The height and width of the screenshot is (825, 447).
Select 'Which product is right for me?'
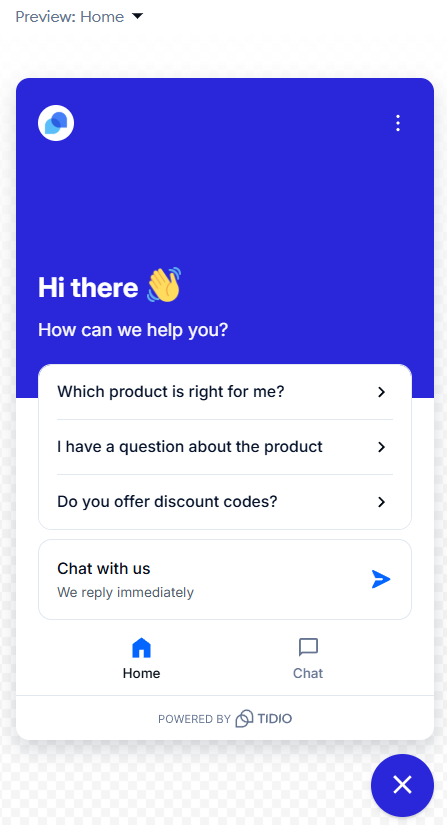click(x=225, y=392)
